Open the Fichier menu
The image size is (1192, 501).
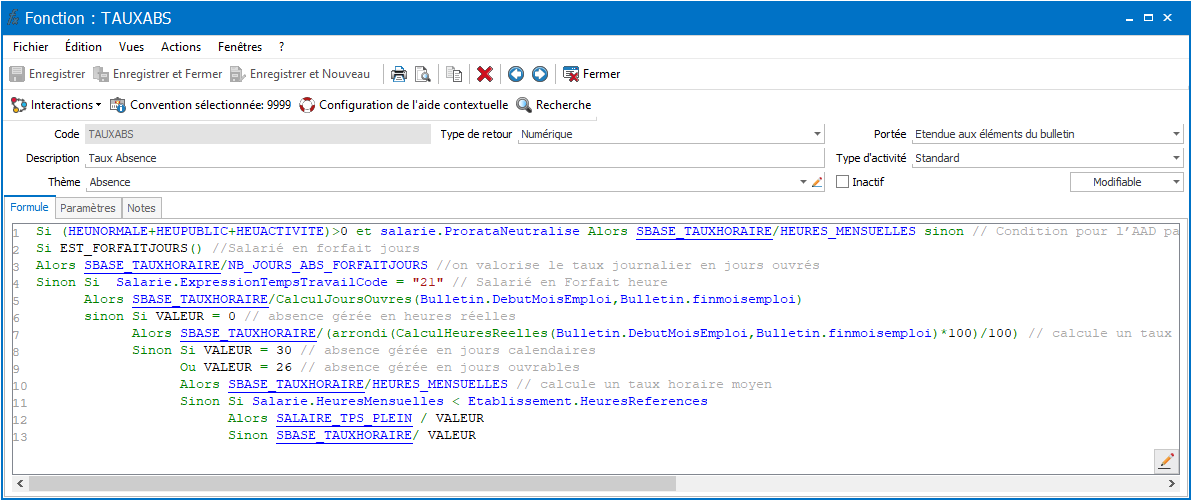(30, 47)
